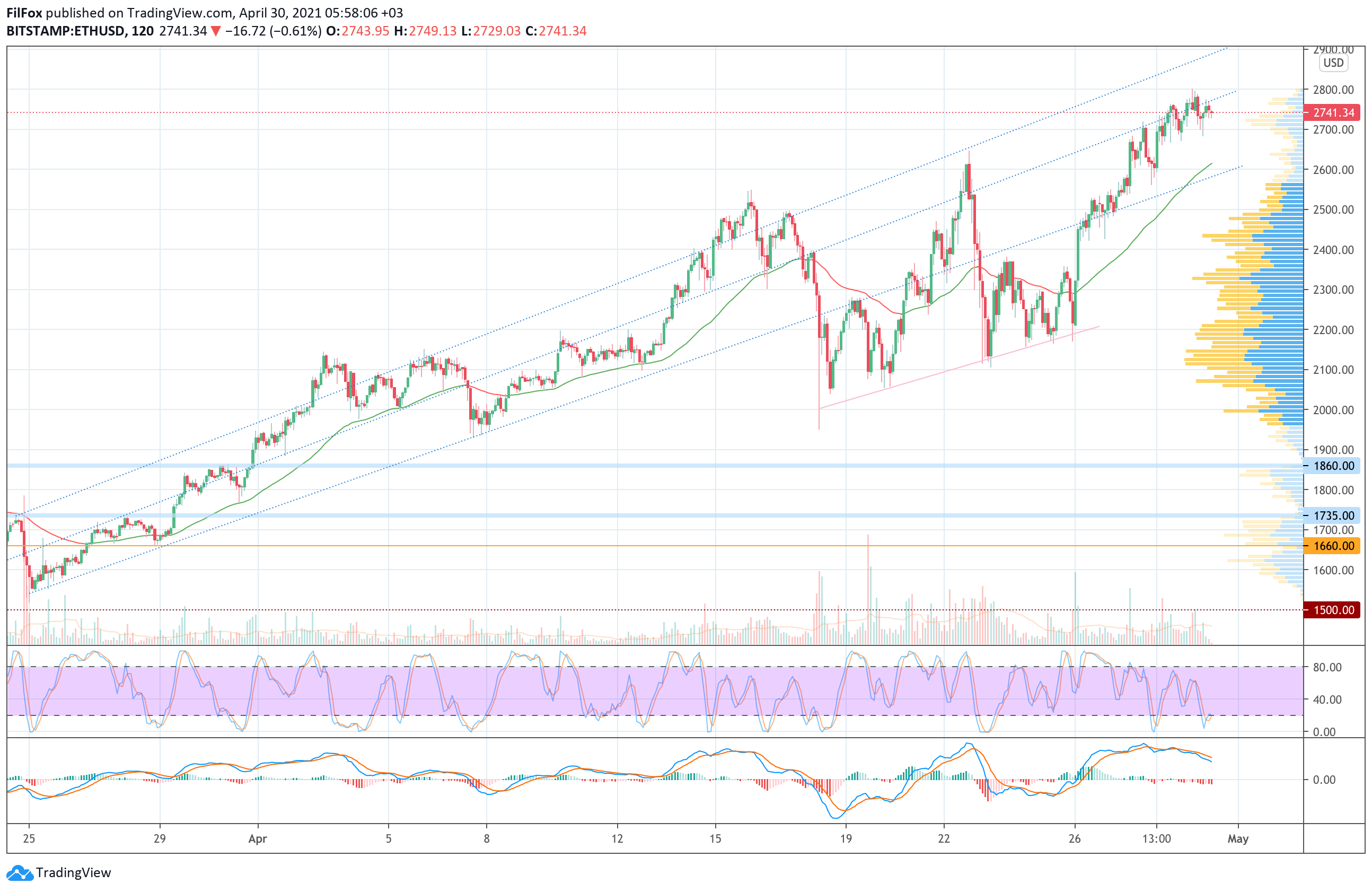Viewport: 1372px width, 892px height.
Task: Click the May label on the time axis
Action: click(1238, 839)
